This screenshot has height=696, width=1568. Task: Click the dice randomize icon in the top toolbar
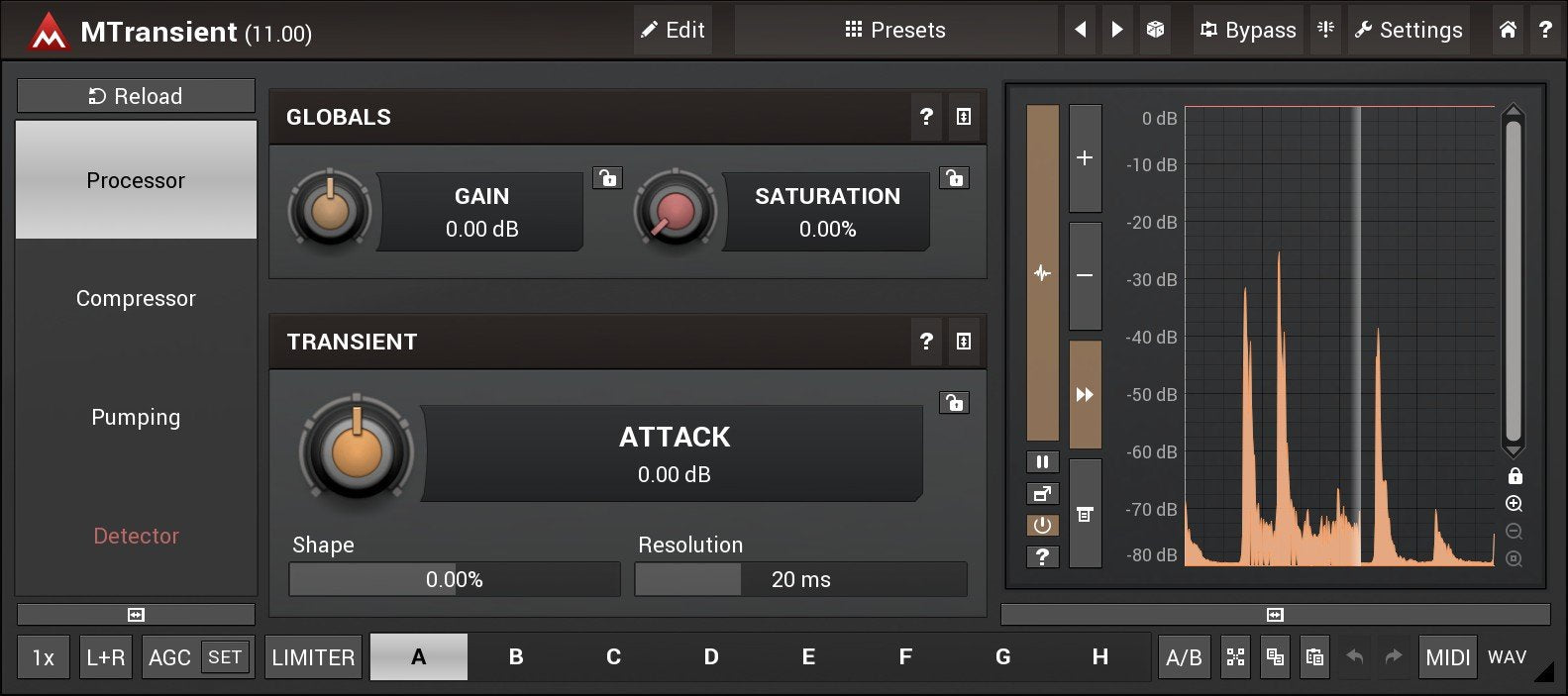coord(1155,30)
